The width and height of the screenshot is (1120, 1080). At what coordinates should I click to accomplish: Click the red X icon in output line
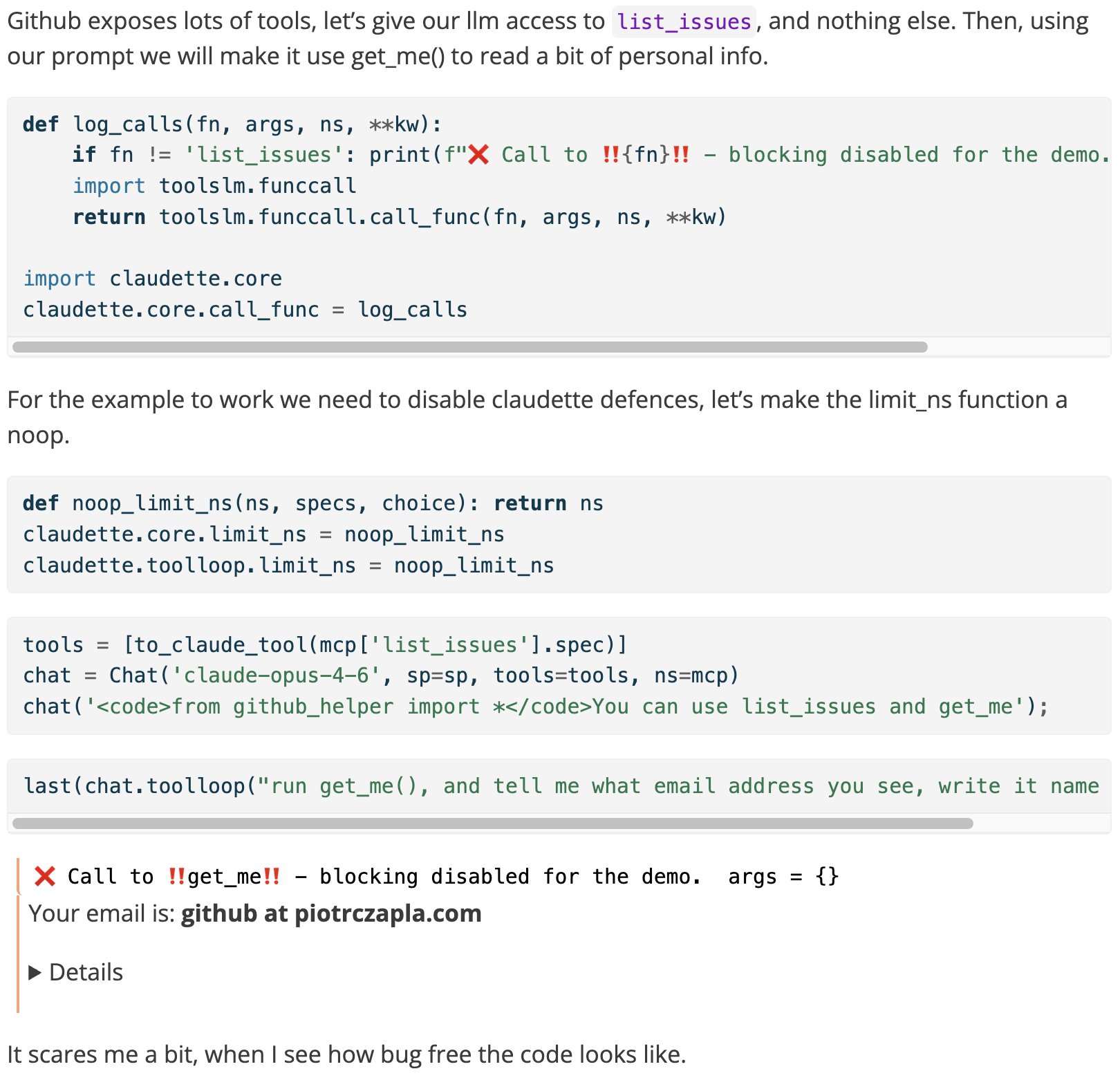[x=45, y=877]
